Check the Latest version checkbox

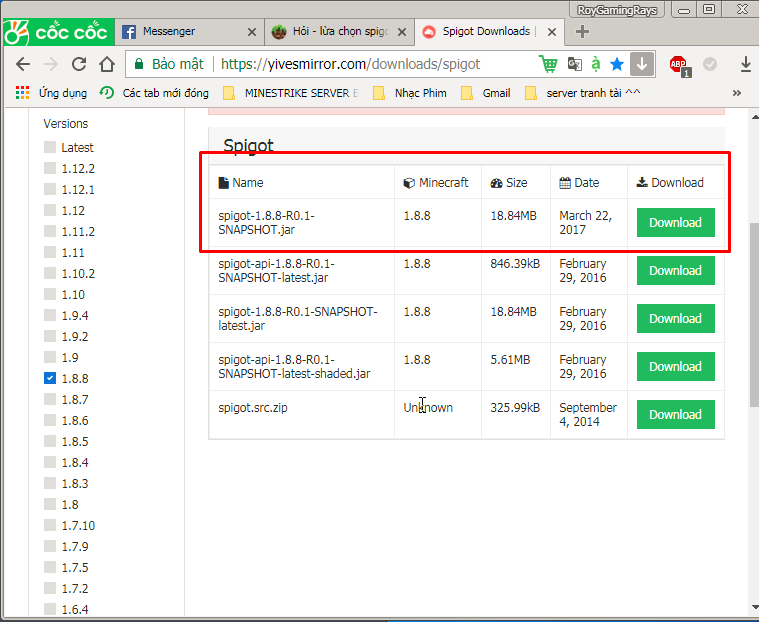pyautogui.click(x=50, y=147)
